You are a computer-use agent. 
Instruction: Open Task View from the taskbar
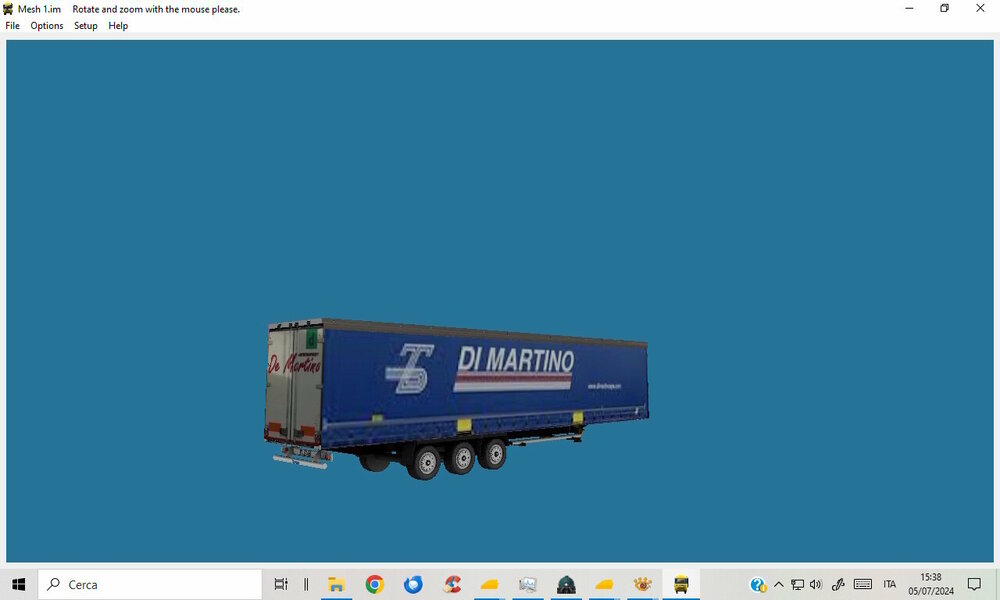[281, 584]
